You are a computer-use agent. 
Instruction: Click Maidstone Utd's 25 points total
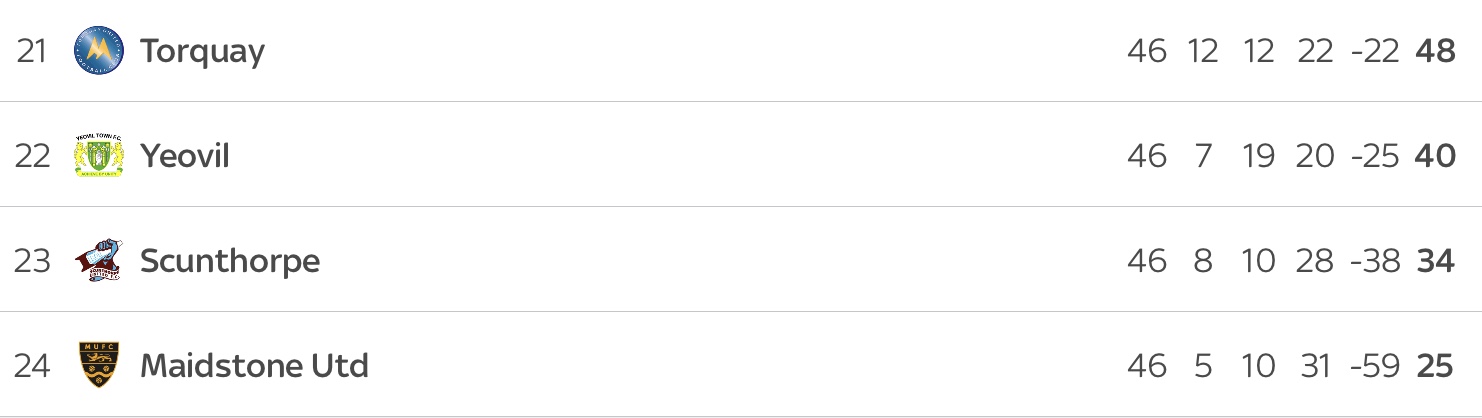pos(1435,365)
